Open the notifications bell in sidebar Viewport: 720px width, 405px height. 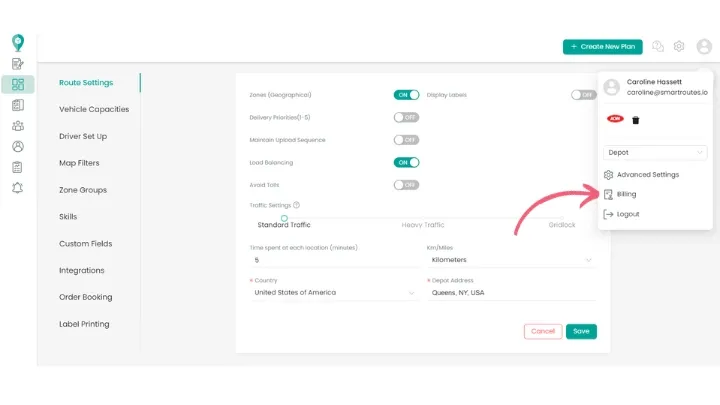17,188
